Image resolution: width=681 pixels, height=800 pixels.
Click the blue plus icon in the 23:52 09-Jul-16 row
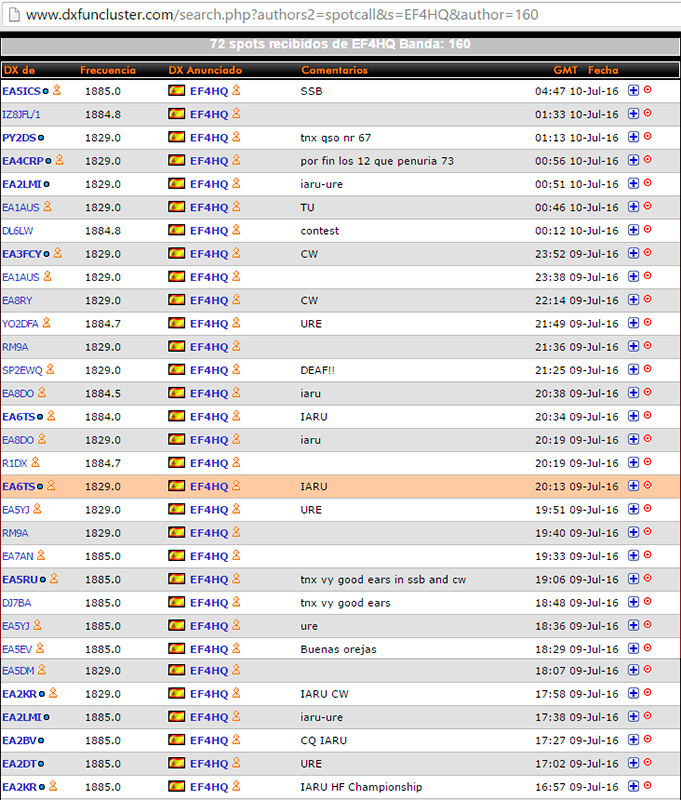633,253
